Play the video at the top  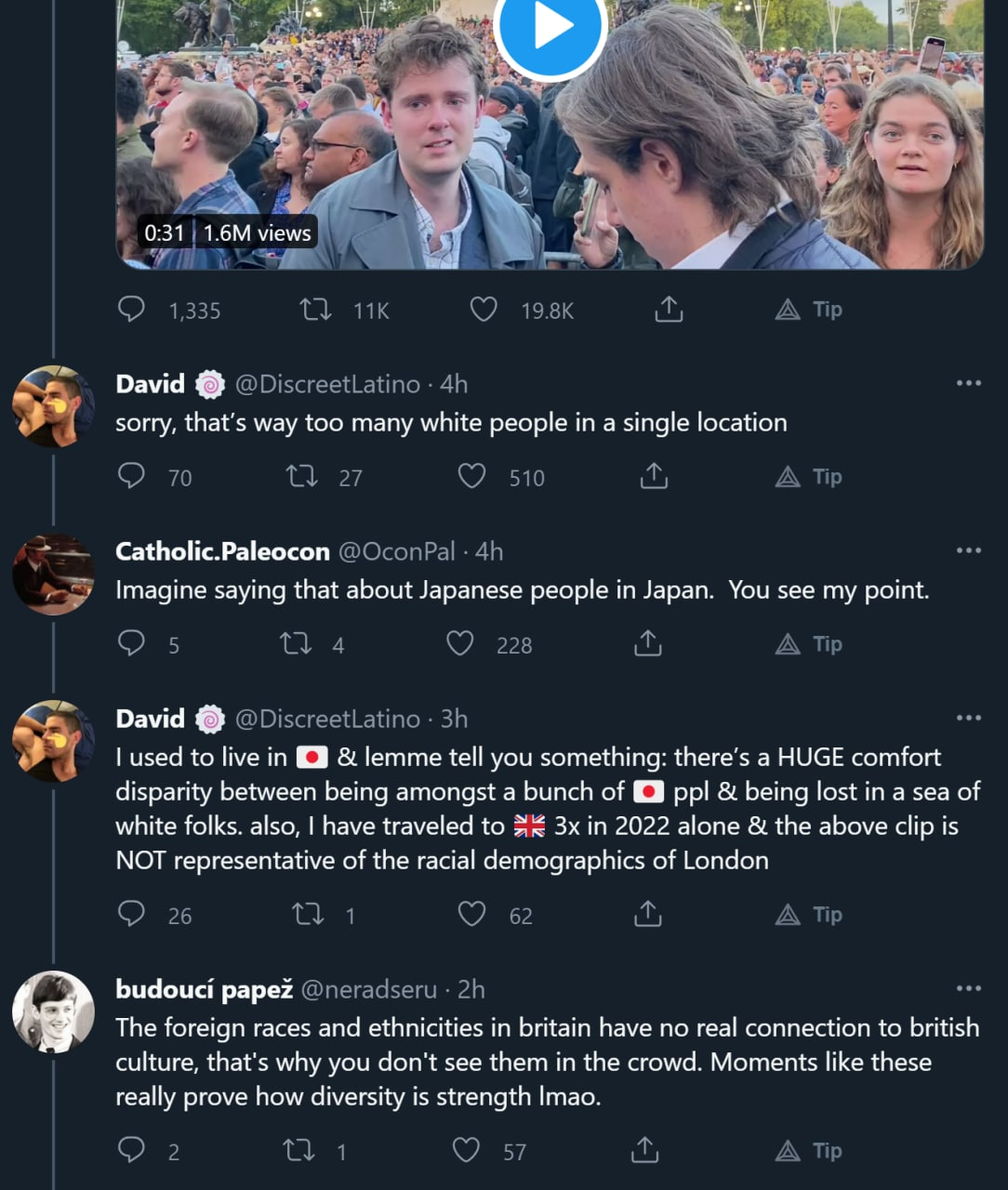(x=550, y=28)
